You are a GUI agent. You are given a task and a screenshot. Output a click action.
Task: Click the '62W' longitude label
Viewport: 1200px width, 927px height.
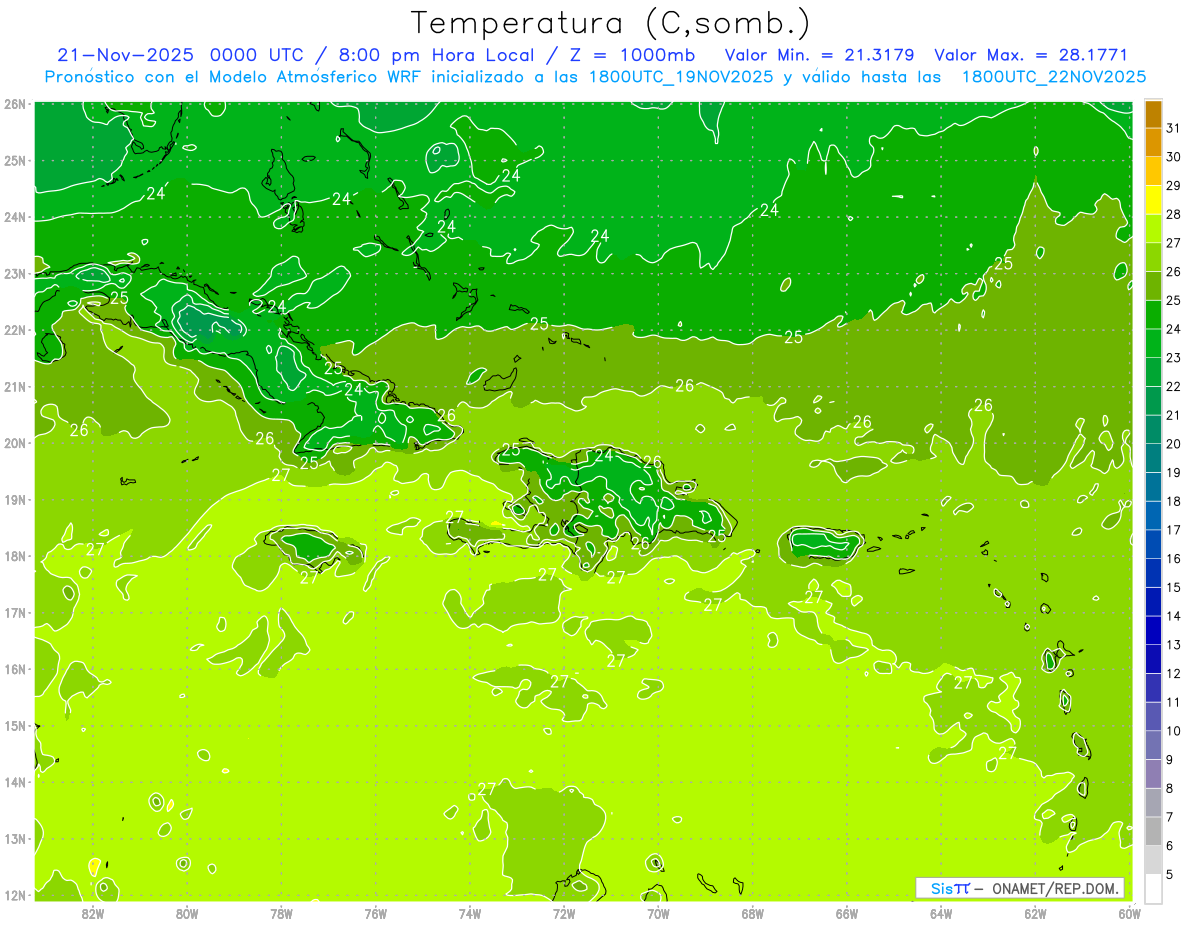1035,914
